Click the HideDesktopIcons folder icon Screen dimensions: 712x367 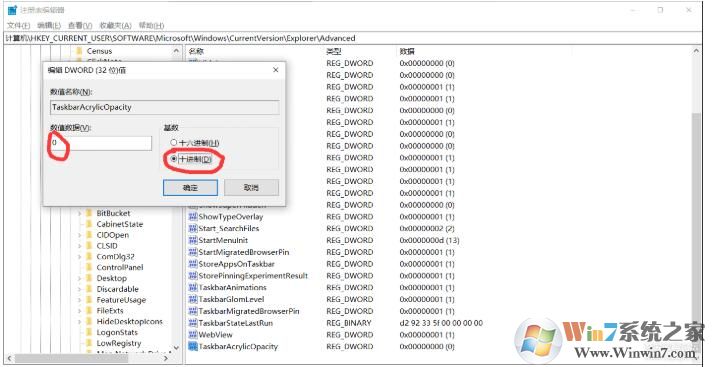(89, 322)
